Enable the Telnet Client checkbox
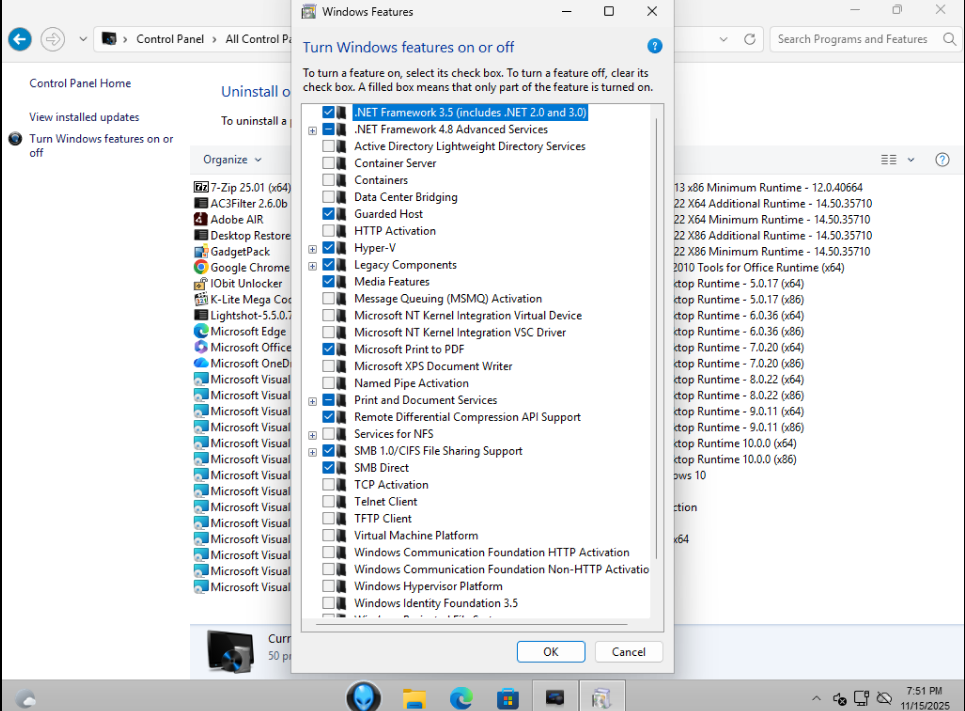The height and width of the screenshot is (711, 965). [x=329, y=502]
